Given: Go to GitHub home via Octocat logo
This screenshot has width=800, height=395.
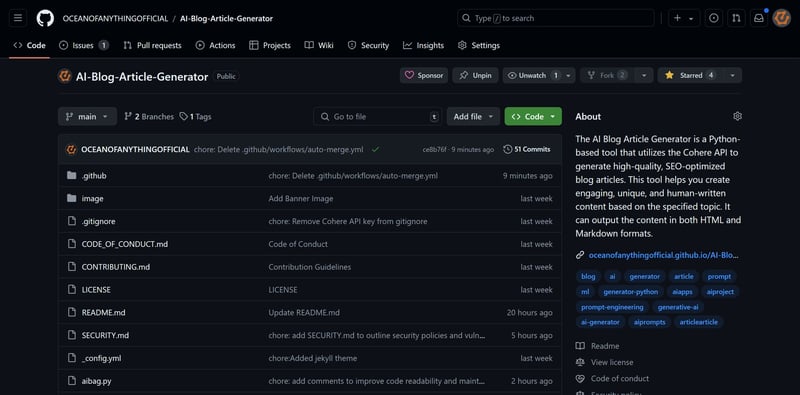Looking at the screenshot, I should pyautogui.click(x=45, y=18).
